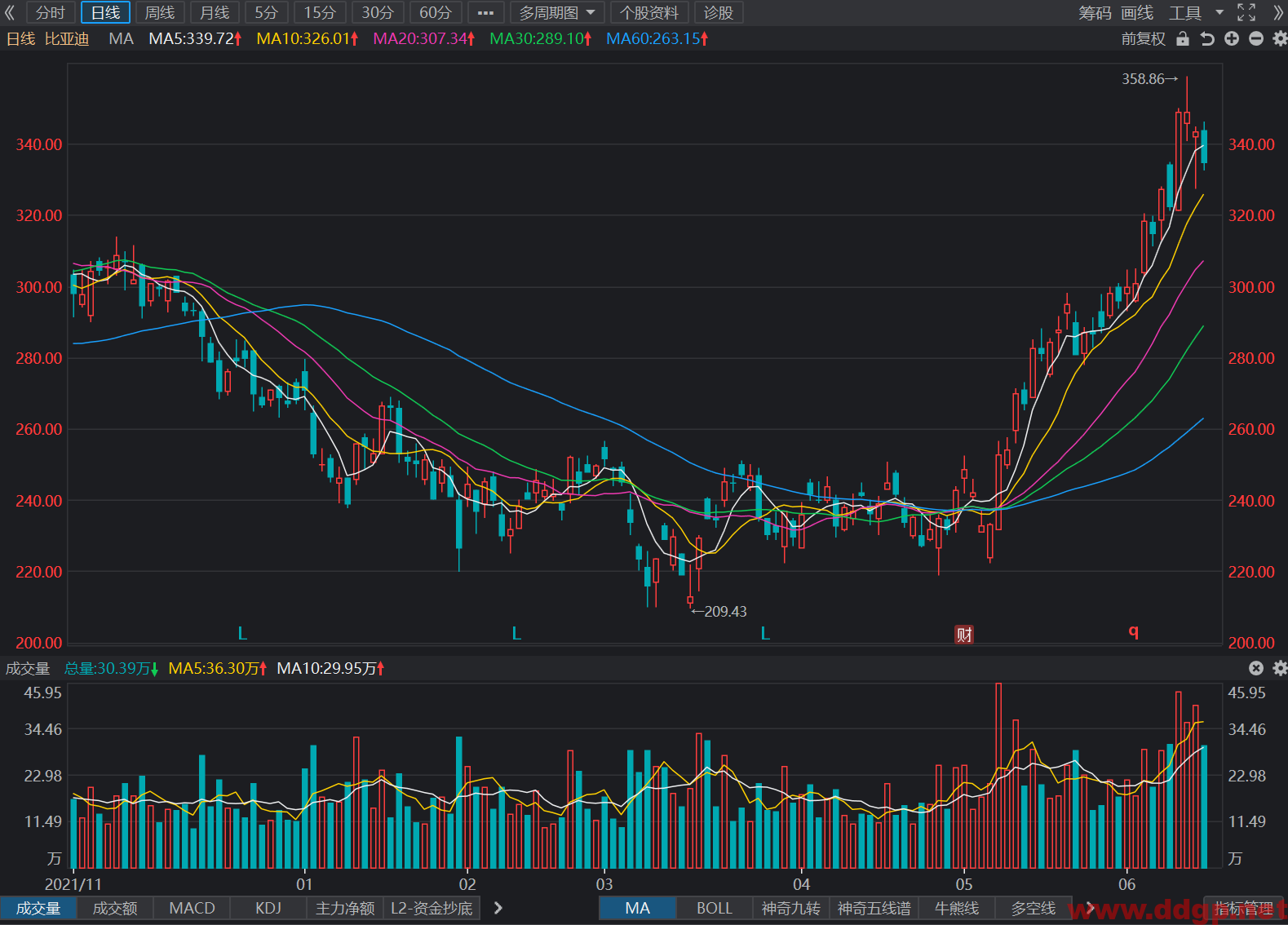Click the 财 financial report marker
The height and width of the screenshot is (925, 1288).
coord(964,635)
